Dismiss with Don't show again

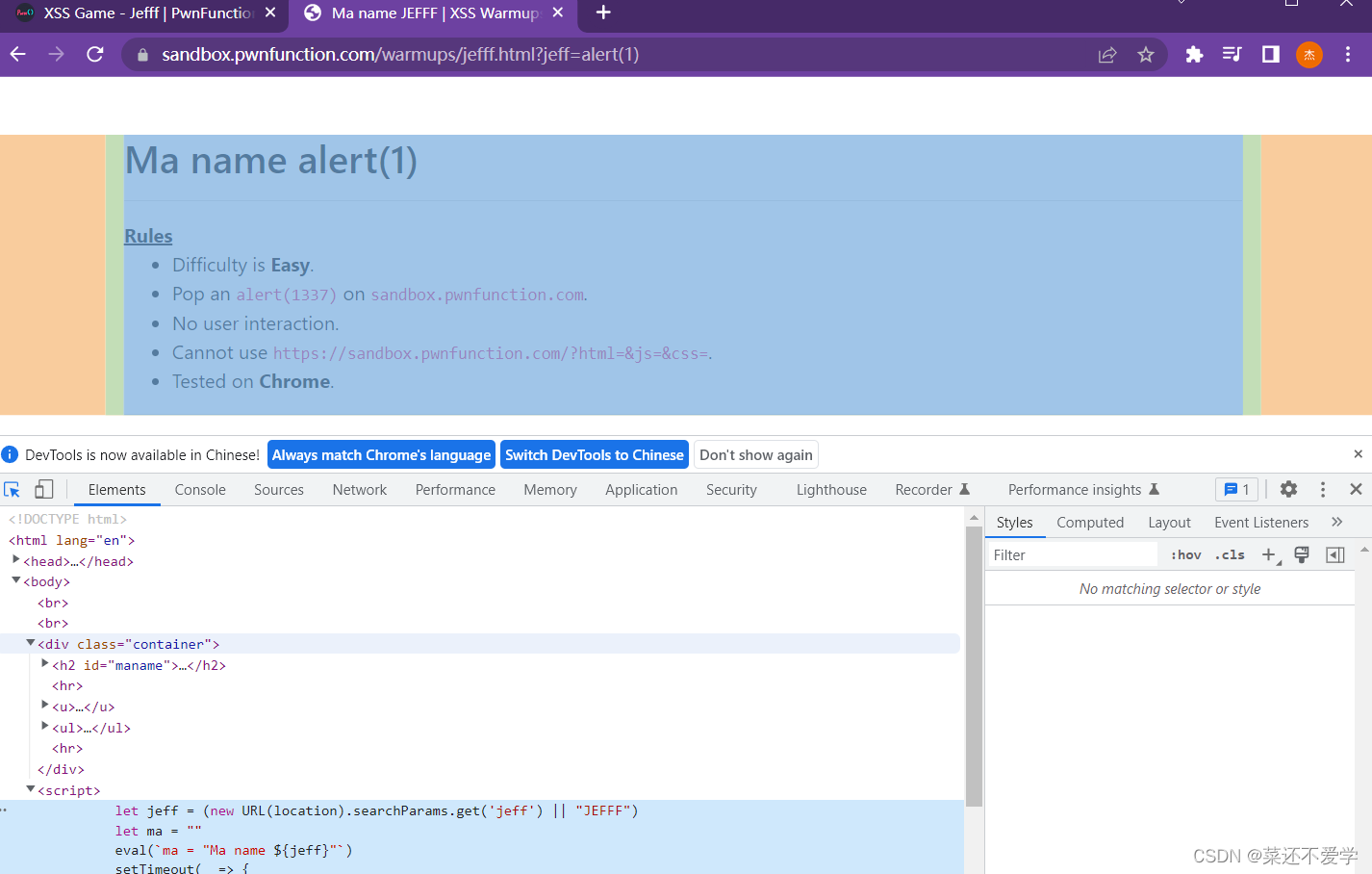[x=756, y=455]
